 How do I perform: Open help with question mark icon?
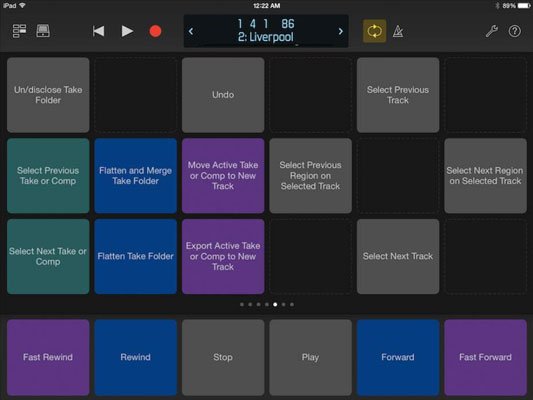click(515, 31)
